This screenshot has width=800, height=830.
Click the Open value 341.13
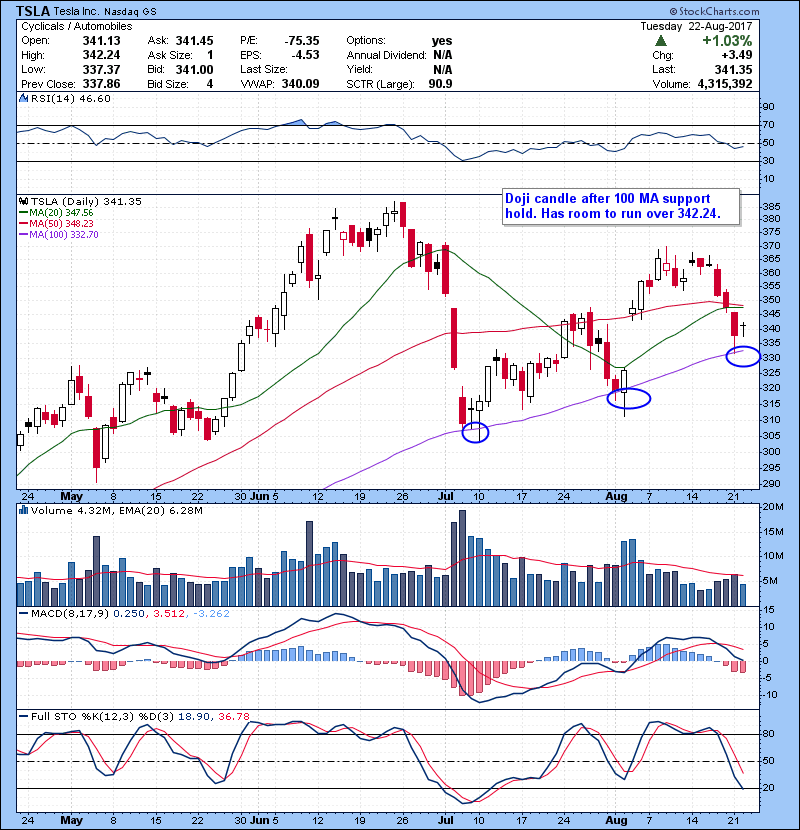pyautogui.click(x=101, y=41)
